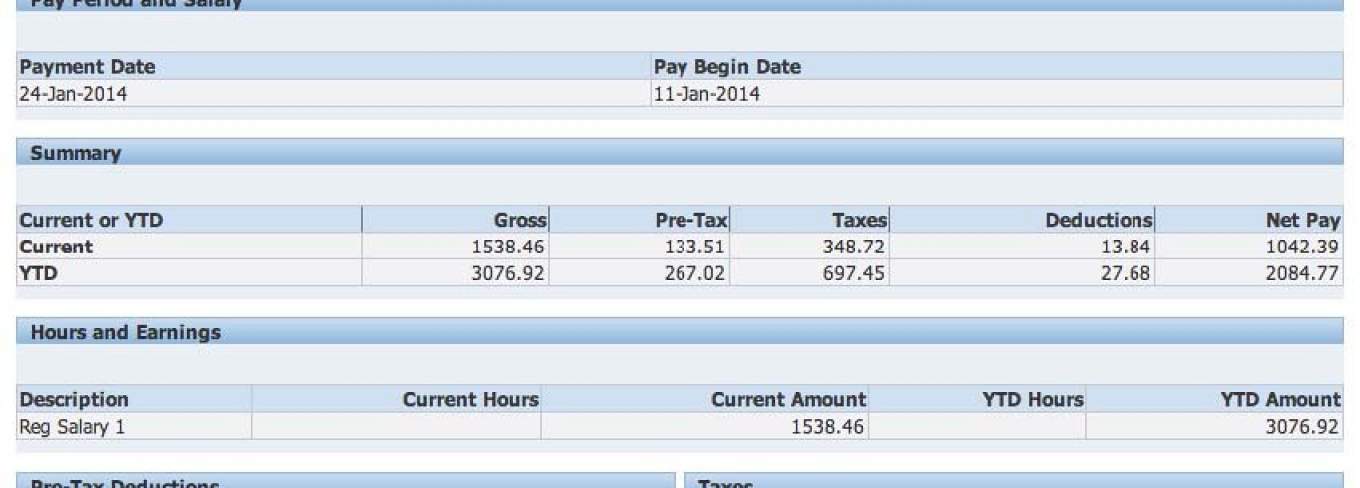Image resolution: width=1360 pixels, height=488 pixels.
Task: Select the YTD row label in Summary
Action: pos(38,272)
